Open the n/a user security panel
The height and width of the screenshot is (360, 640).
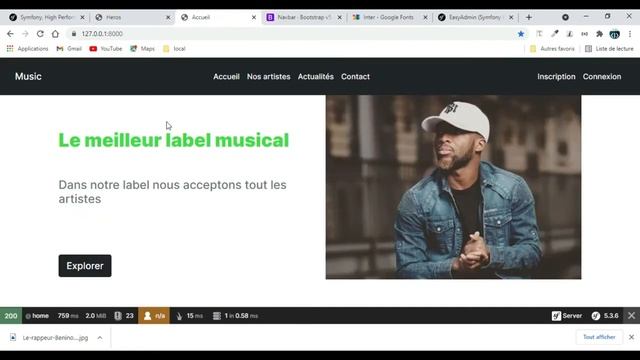(x=154, y=316)
